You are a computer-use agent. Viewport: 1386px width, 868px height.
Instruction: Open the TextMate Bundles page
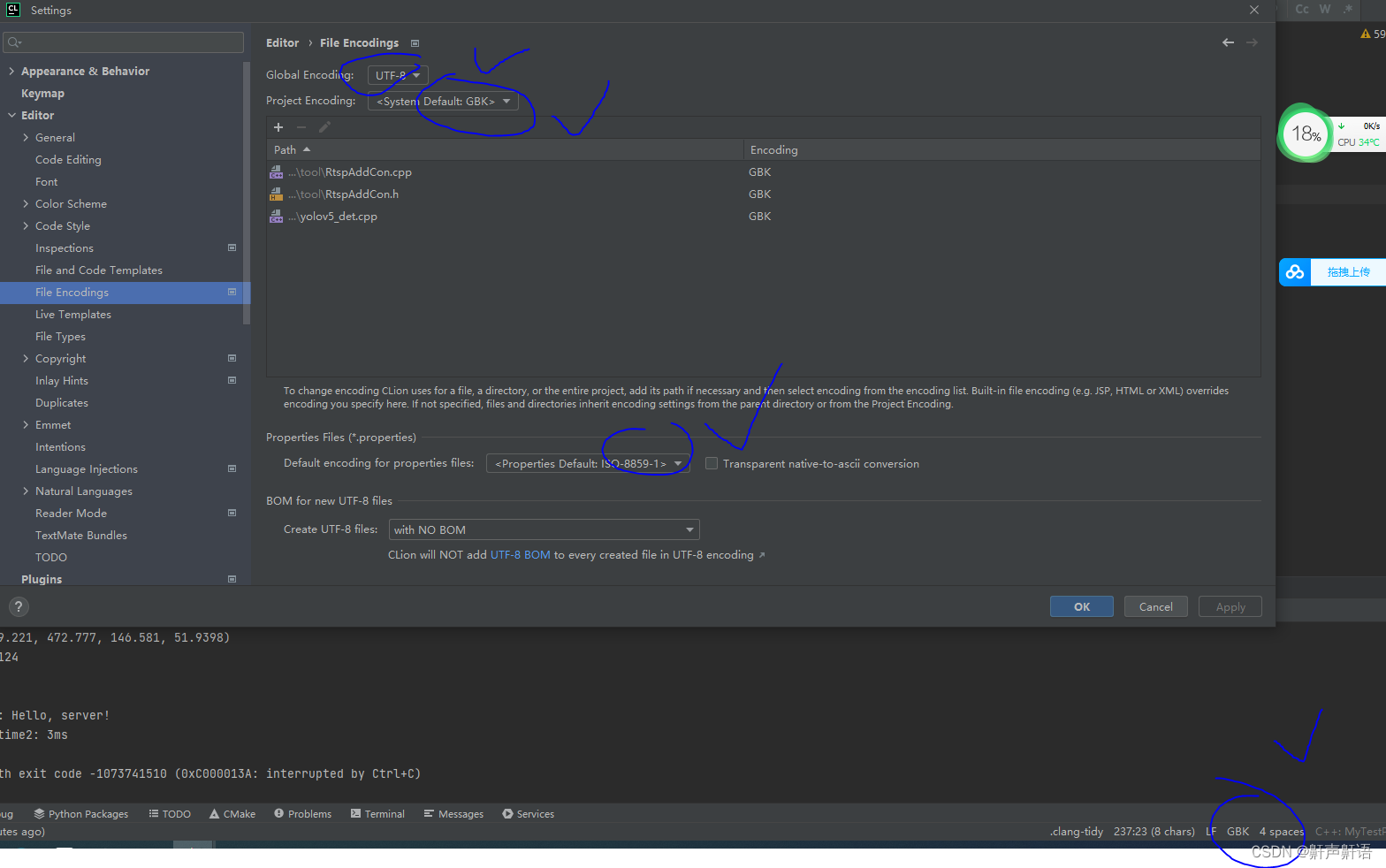pos(81,535)
